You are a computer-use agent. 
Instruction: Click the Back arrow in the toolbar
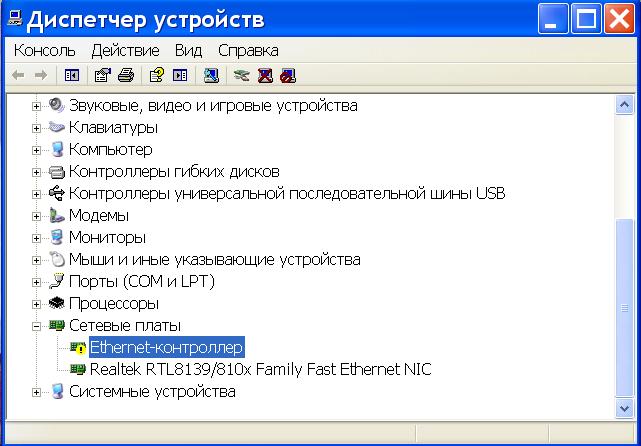pyautogui.click(x=18, y=75)
